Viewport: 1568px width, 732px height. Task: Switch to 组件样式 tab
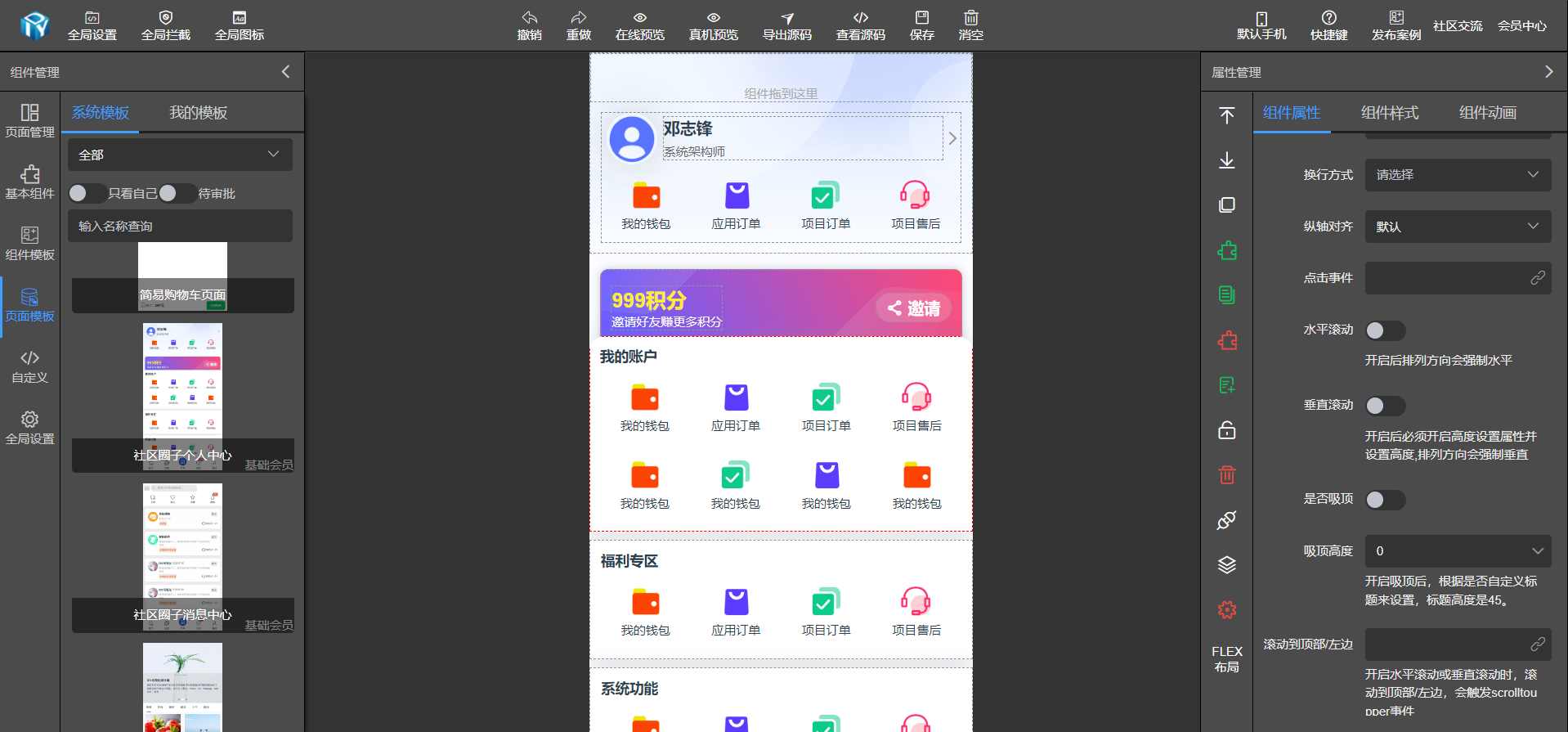click(1390, 113)
